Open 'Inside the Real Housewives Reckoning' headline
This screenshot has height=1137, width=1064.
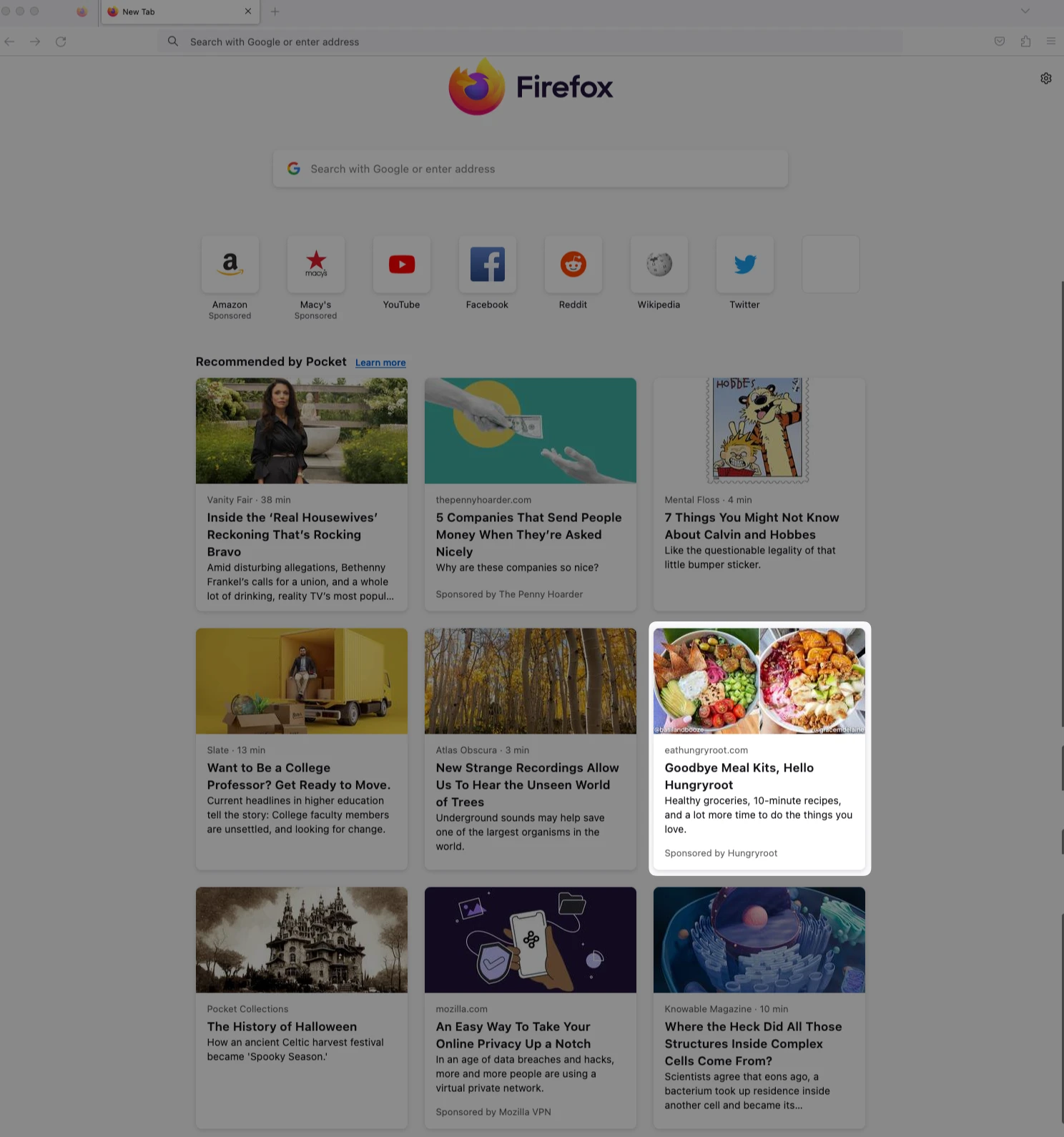point(292,535)
